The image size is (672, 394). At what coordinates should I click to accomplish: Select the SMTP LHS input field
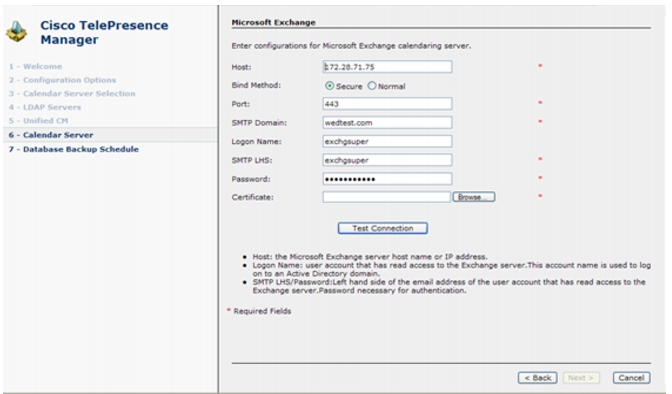pyautogui.click(x=387, y=160)
